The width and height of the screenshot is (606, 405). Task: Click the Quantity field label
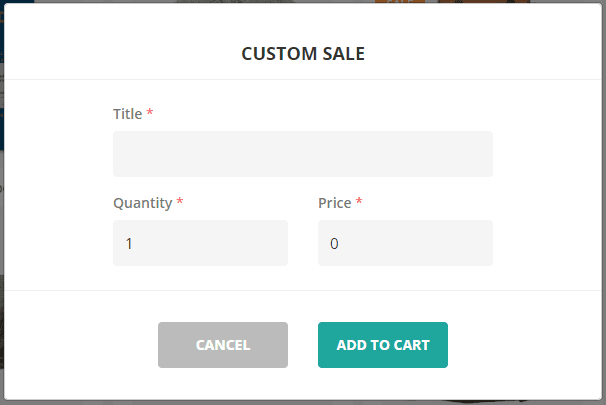[143, 203]
